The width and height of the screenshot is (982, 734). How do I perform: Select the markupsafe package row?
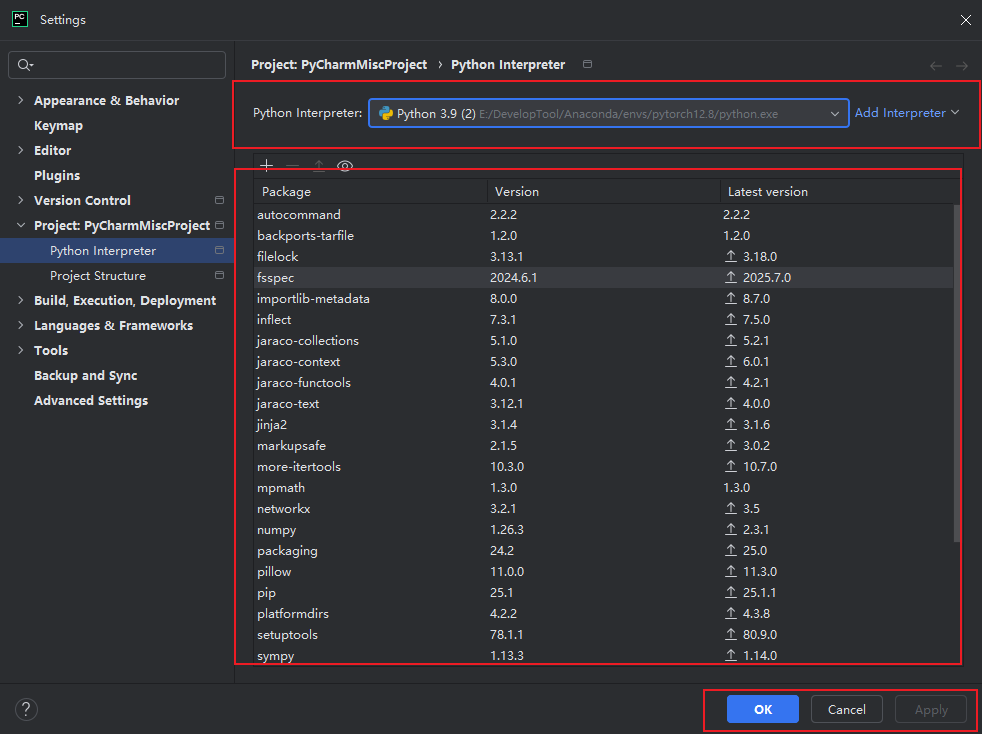point(604,446)
